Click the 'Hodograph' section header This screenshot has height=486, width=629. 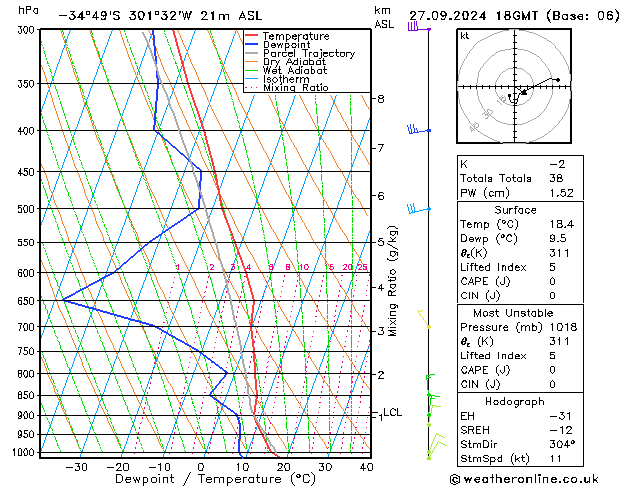click(x=515, y=401)
